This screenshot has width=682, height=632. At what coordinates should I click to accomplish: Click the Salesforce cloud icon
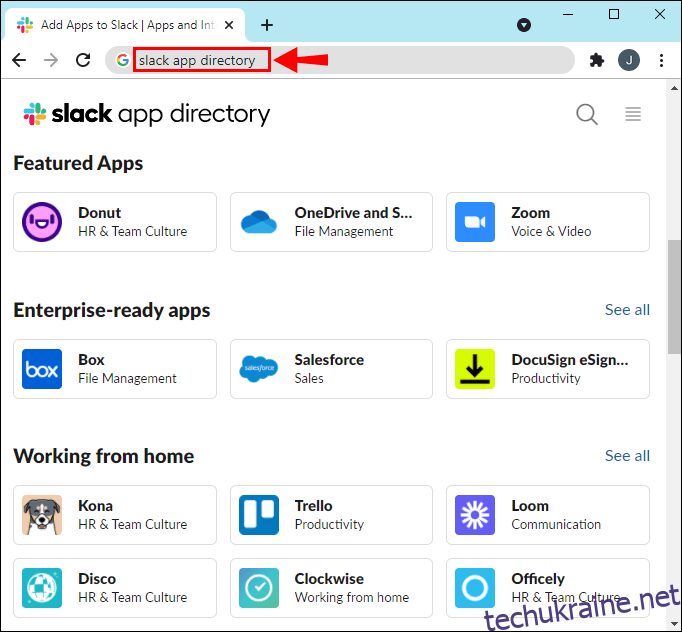click(259, 368)
